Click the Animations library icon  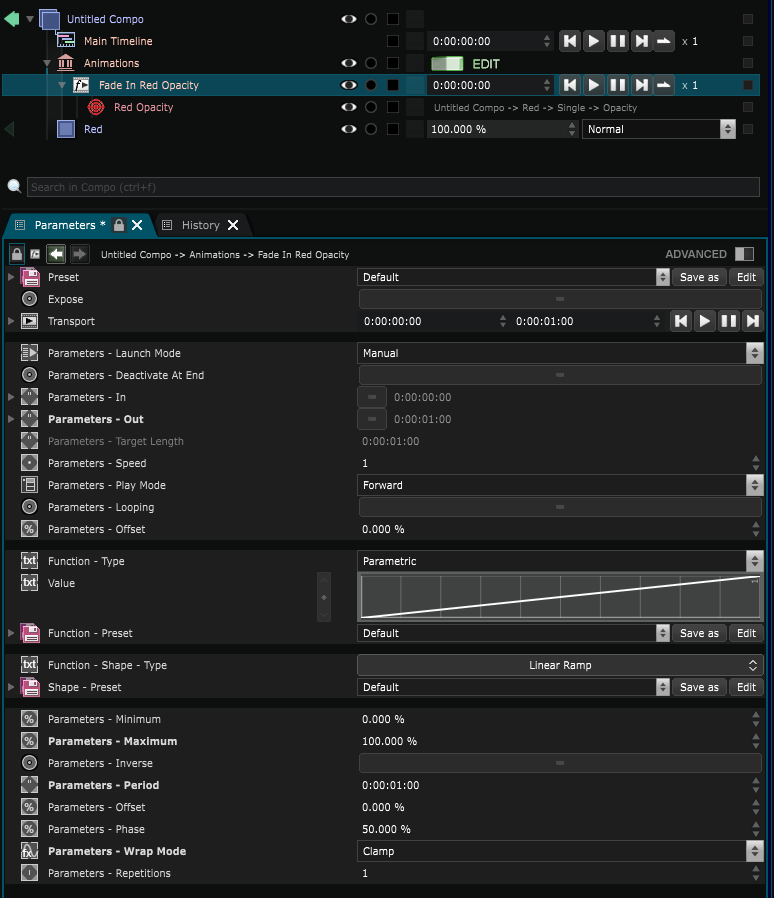[66, 63]
